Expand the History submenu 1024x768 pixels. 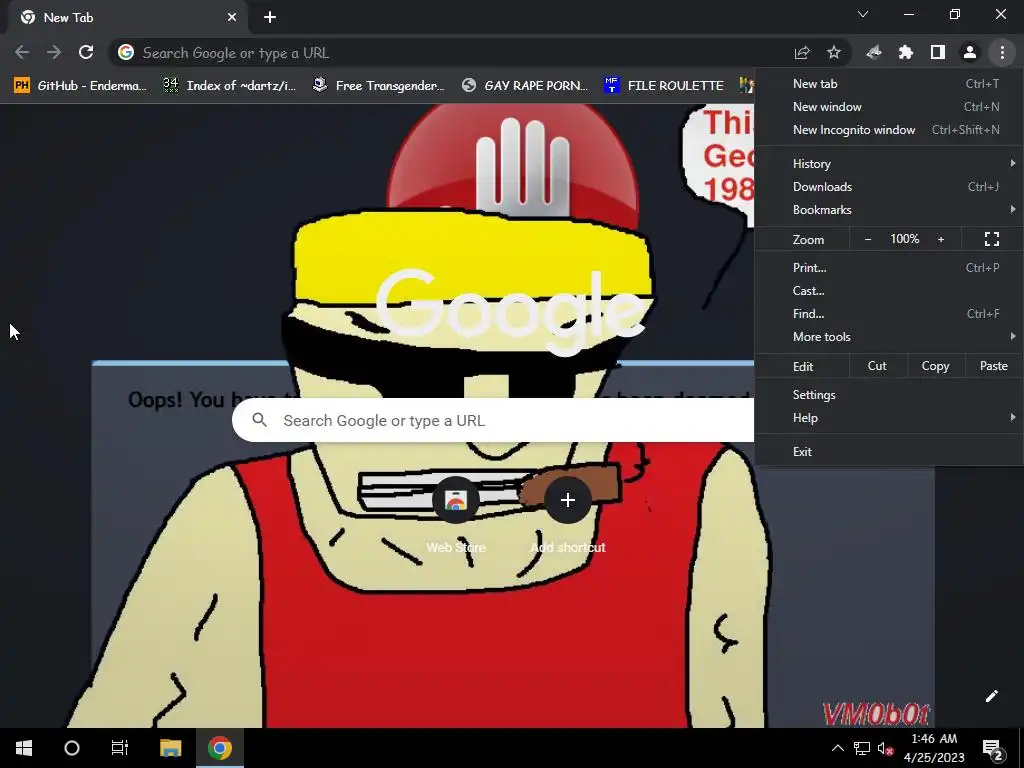889,164
